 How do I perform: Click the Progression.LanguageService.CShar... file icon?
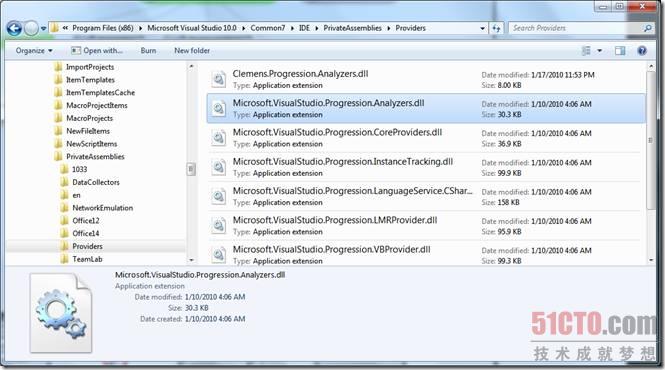[x=219, y=196]
